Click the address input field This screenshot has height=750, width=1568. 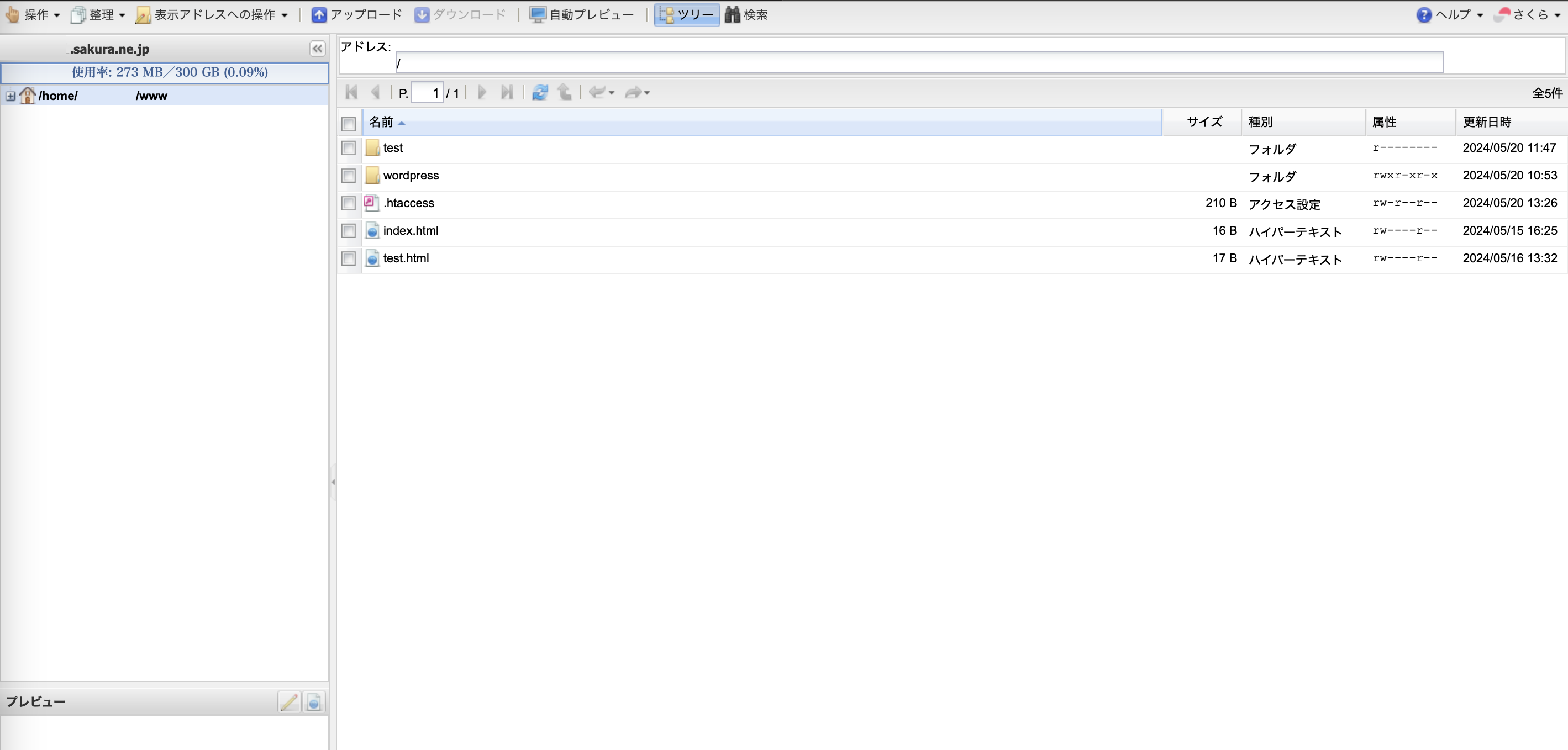[919, 62]
